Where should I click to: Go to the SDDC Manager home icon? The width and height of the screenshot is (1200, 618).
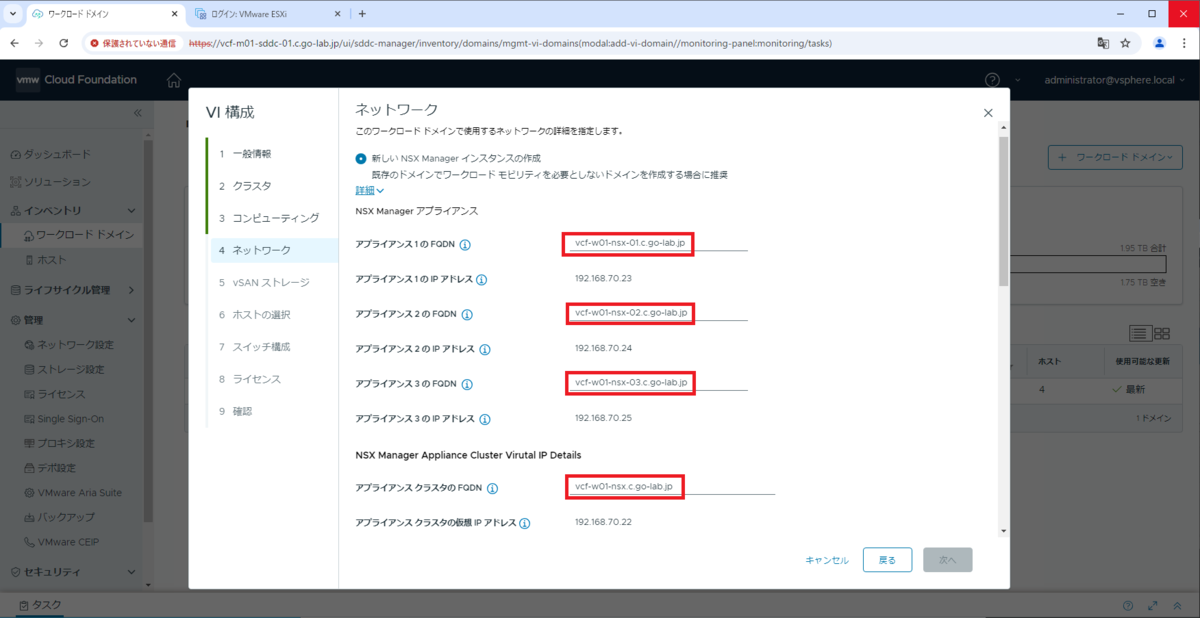click(x=174, y=80)
